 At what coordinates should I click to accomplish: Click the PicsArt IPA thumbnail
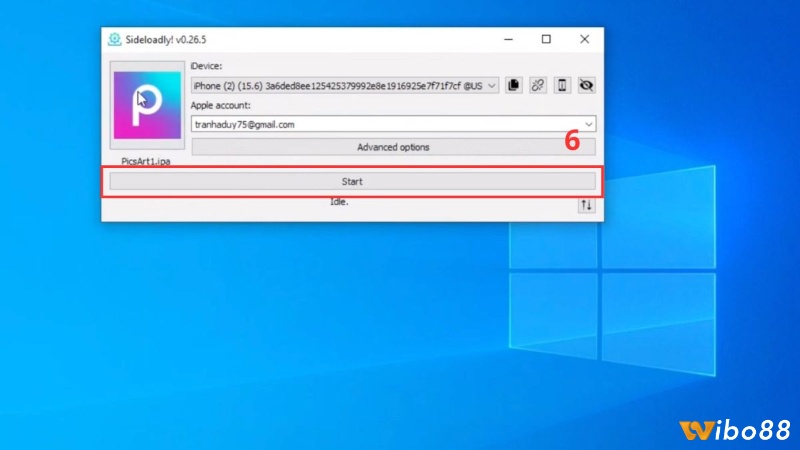click(x=147, y=105)
